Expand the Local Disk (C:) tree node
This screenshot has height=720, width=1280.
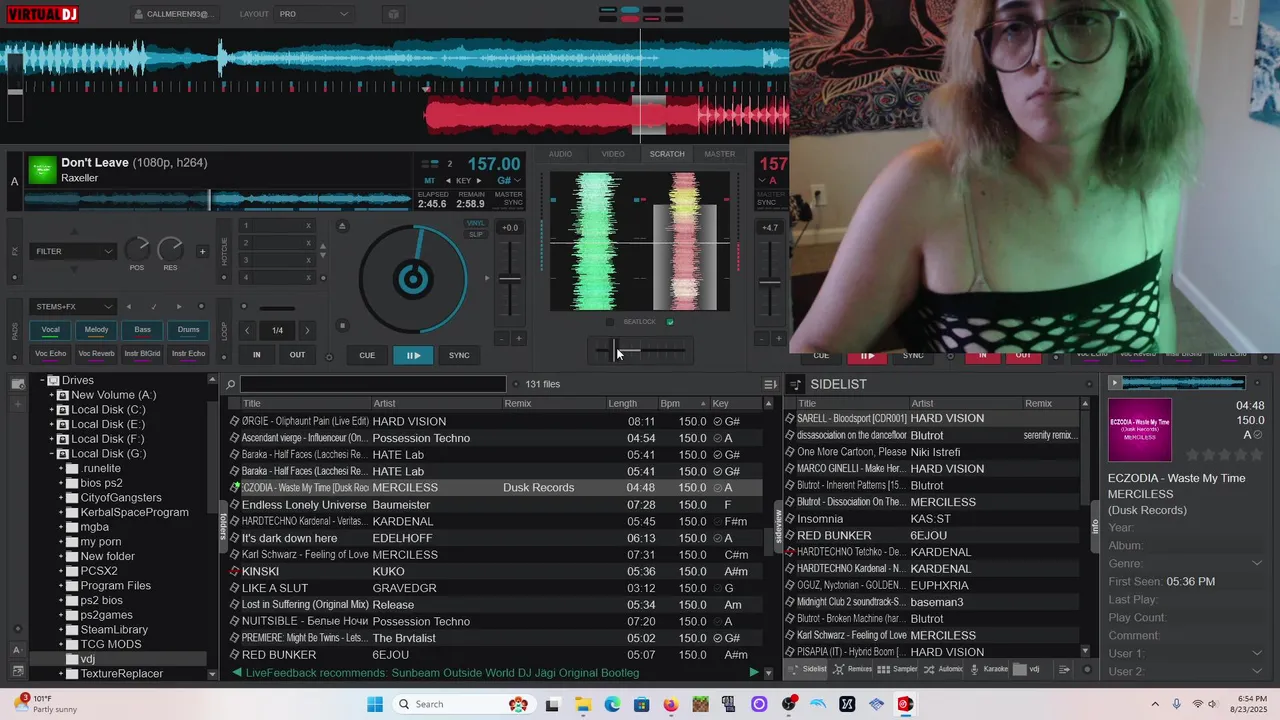point(51,410)
